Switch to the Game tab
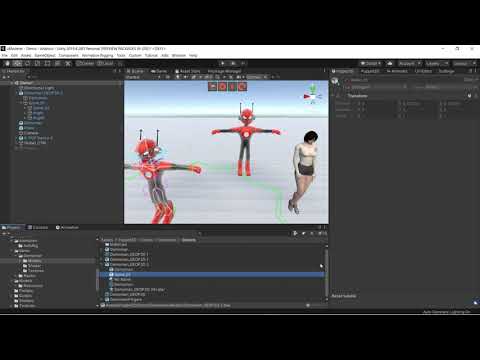 tap(159, 71)
